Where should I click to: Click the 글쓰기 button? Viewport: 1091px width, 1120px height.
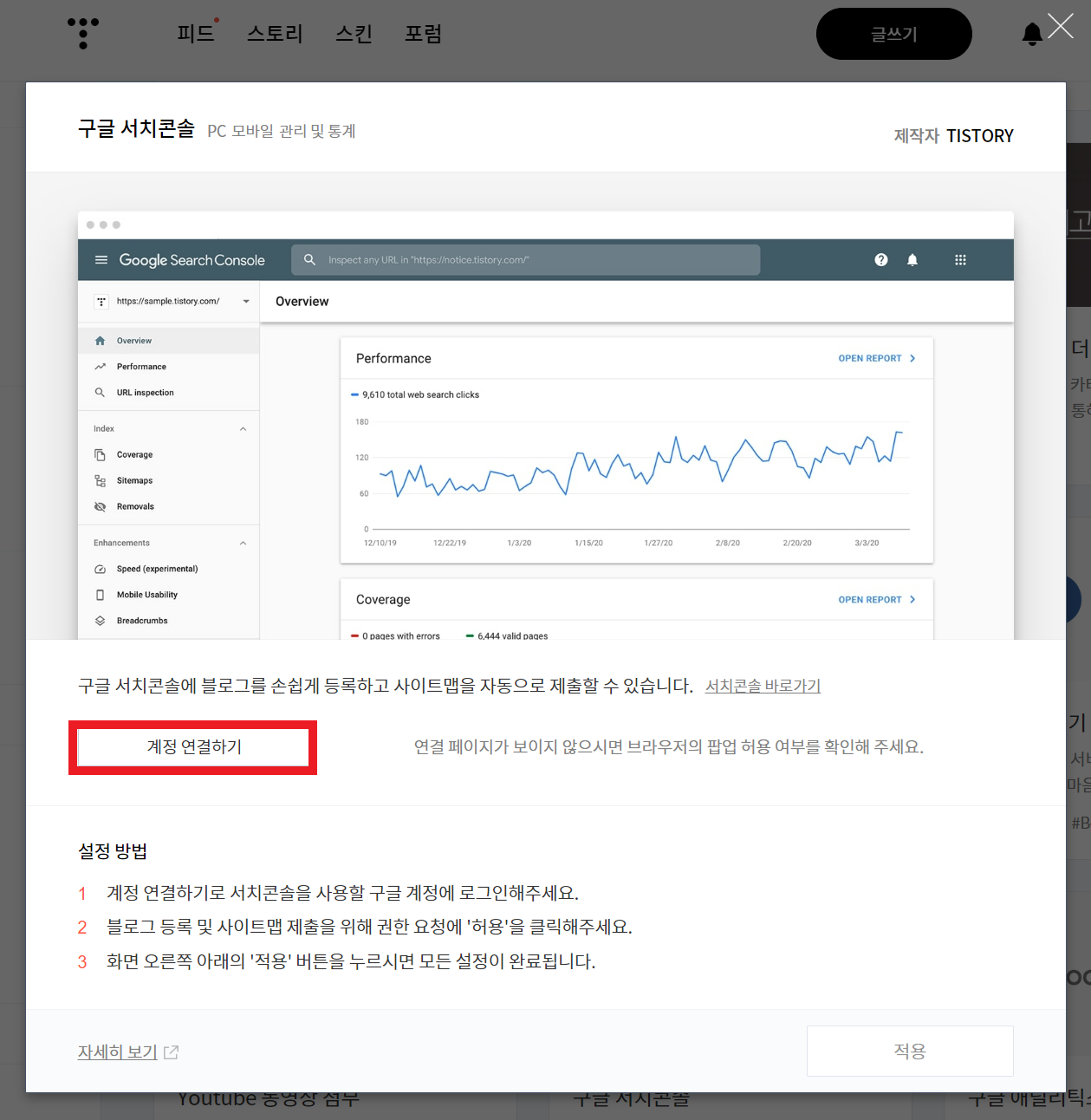click(893, 34)
